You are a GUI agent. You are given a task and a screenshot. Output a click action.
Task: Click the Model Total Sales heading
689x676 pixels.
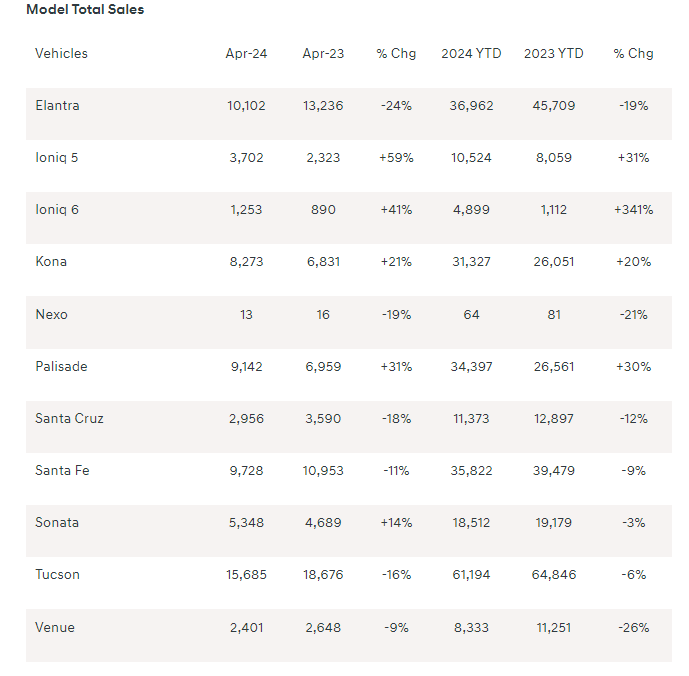pyautogui.click(x=85, y=9)
